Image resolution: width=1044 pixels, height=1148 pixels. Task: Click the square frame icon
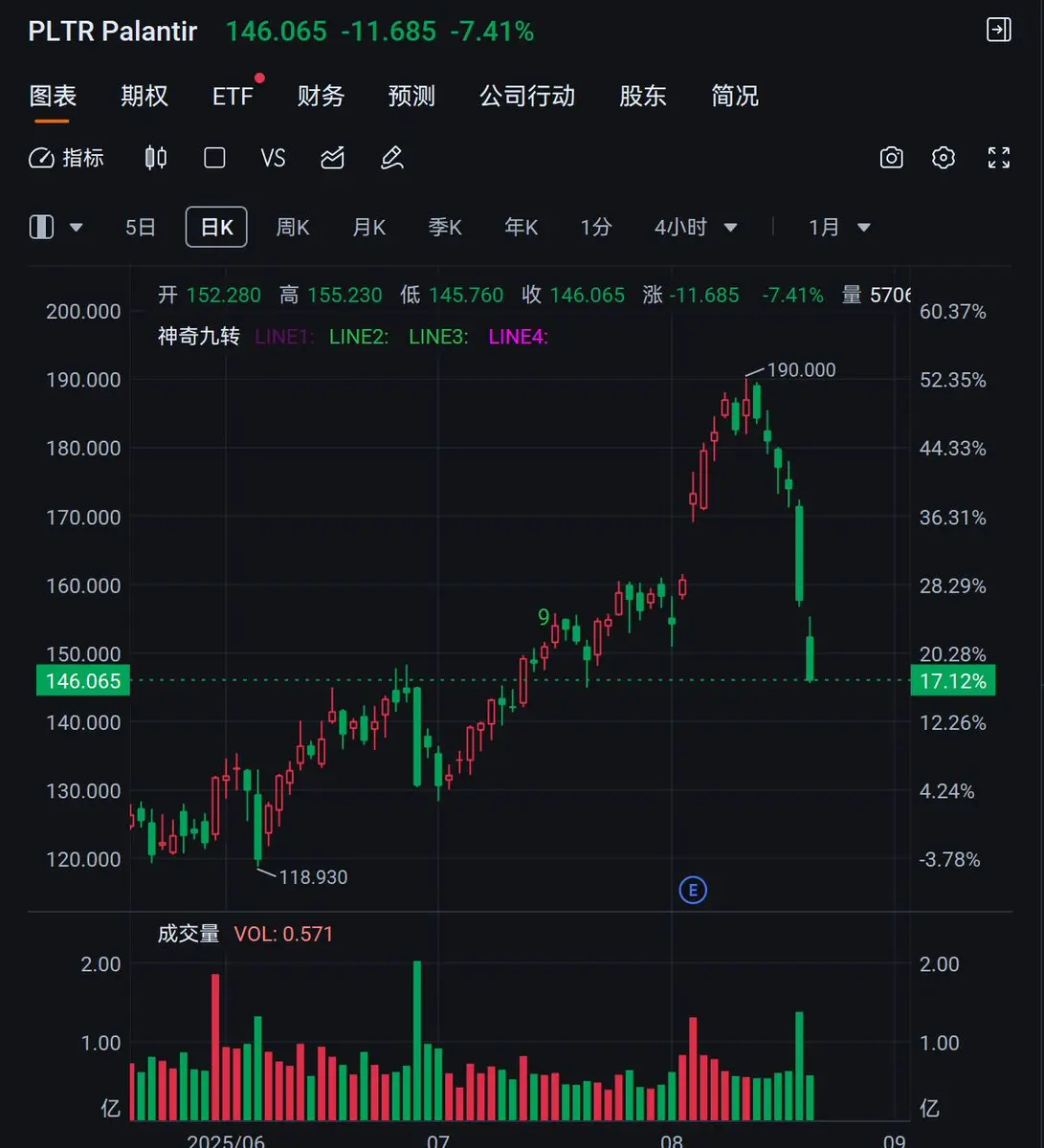(x=215, y=158)
